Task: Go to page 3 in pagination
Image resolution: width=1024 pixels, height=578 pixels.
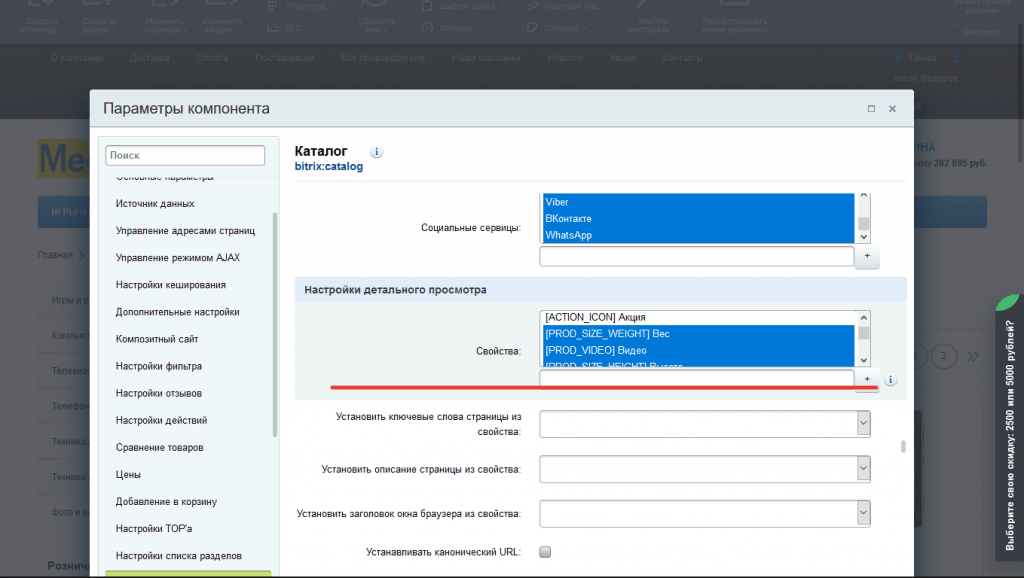Action: [943, 356]
